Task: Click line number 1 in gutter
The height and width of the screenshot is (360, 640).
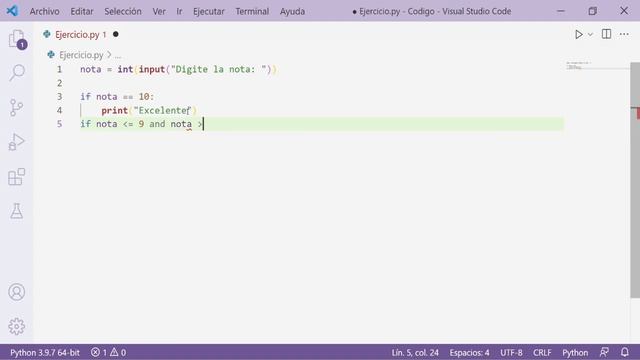Action: point(60,69)
